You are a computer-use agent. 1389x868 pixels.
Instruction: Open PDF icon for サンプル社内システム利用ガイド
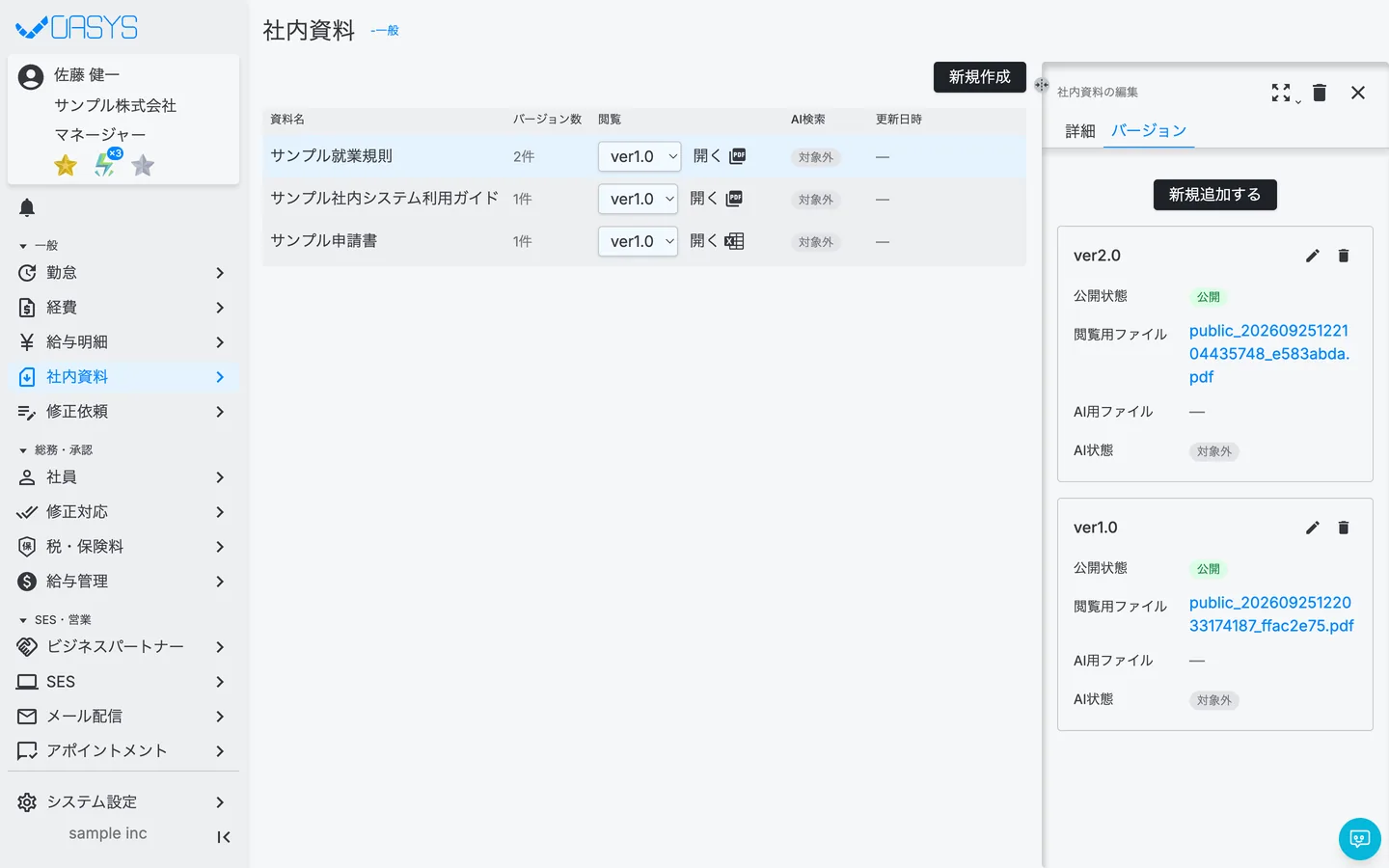point(734,199)
